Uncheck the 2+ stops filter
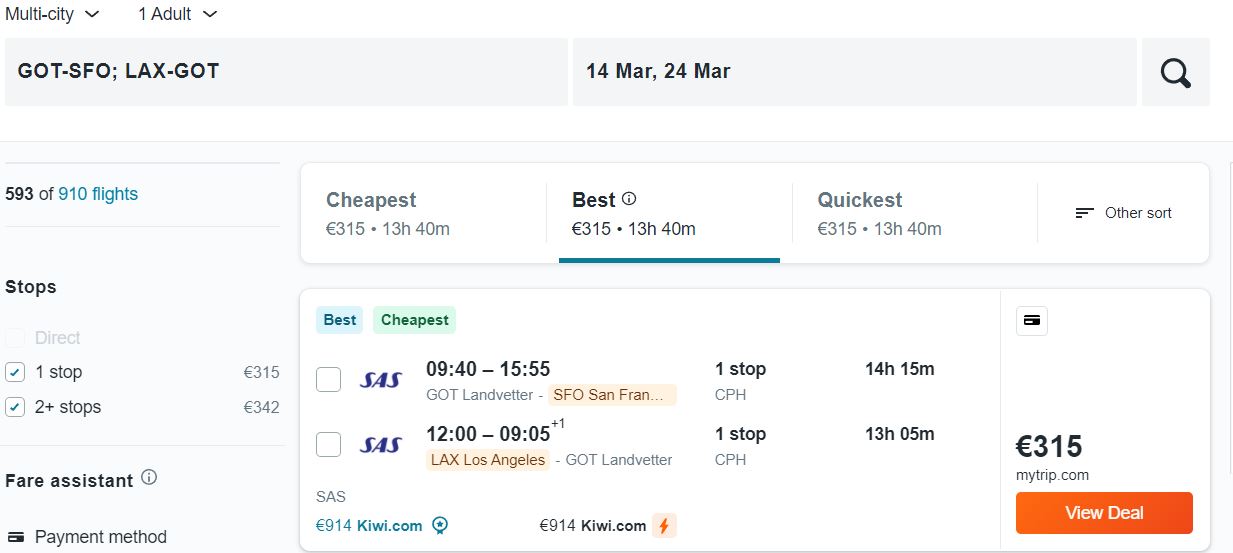1233x553 pixels. point(15,407)
